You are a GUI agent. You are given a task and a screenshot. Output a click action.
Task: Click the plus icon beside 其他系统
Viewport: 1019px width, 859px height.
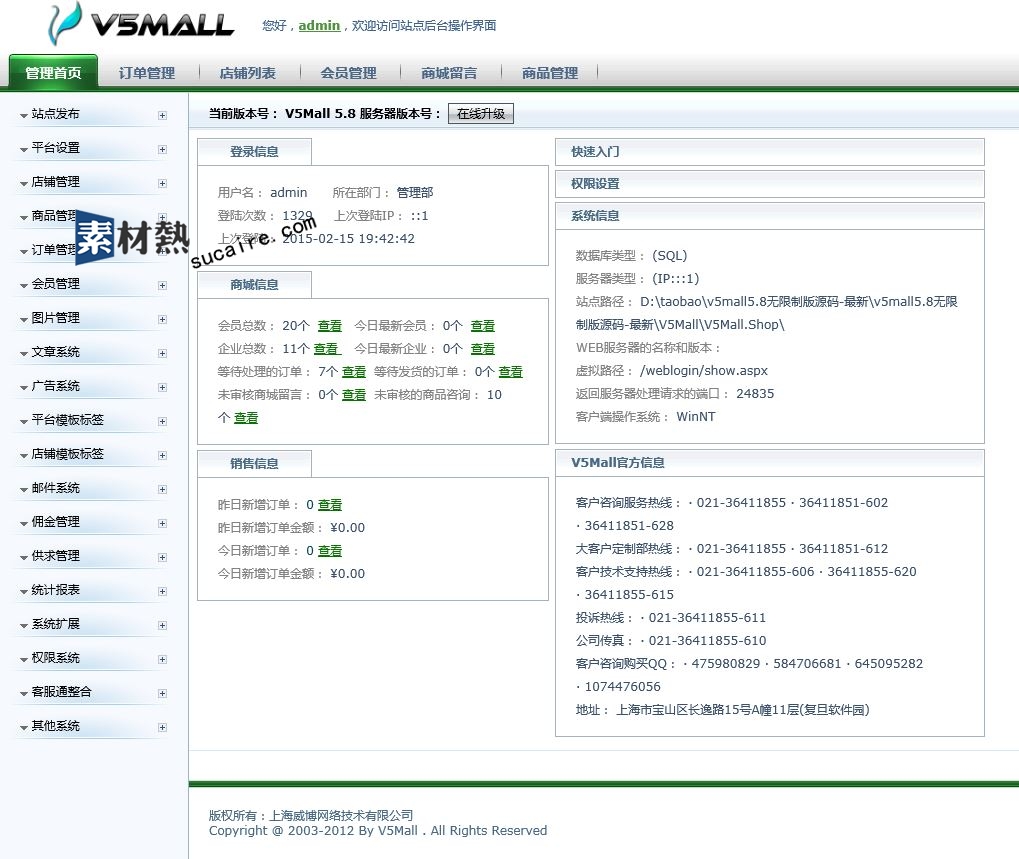point(162,727)
